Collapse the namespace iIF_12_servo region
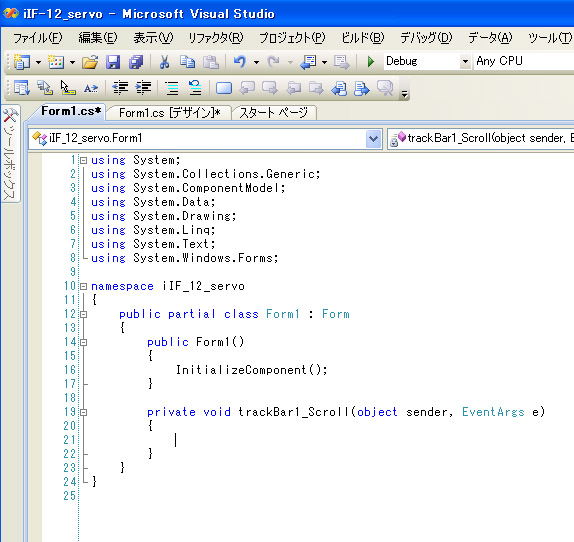Viewport: 574px width, 542px height. [84, 286]
